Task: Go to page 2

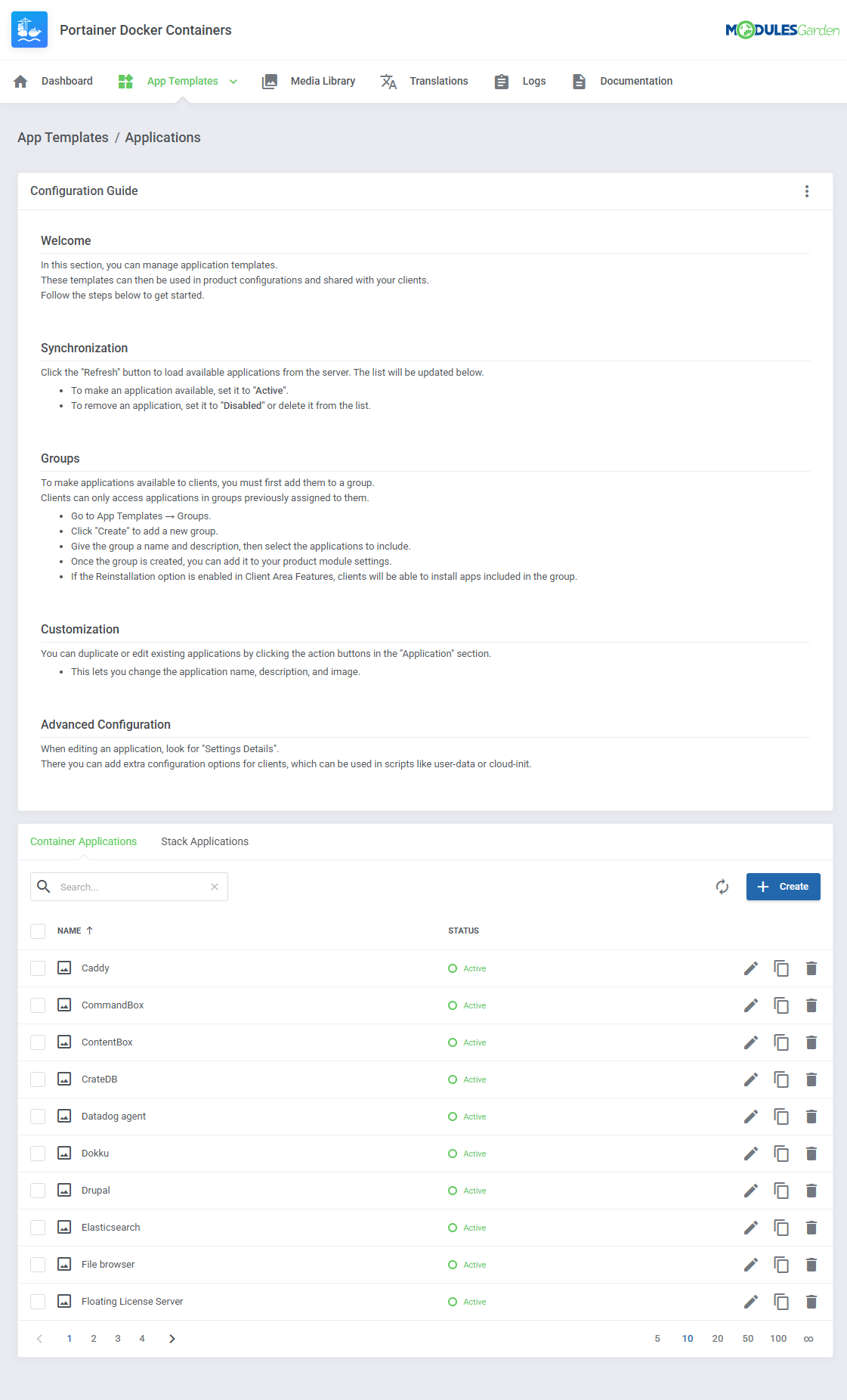Action: coord(94,1339)
